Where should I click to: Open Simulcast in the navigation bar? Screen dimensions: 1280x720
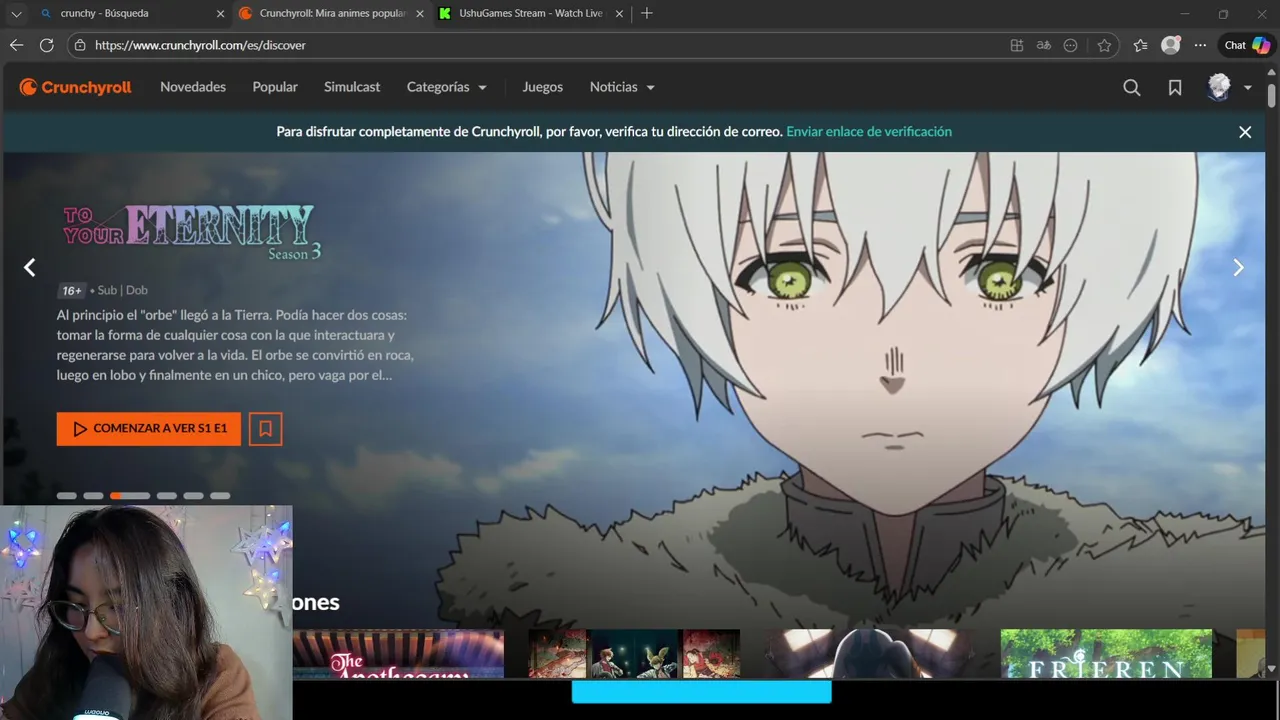pyautogui.click(x=352, y=87)
